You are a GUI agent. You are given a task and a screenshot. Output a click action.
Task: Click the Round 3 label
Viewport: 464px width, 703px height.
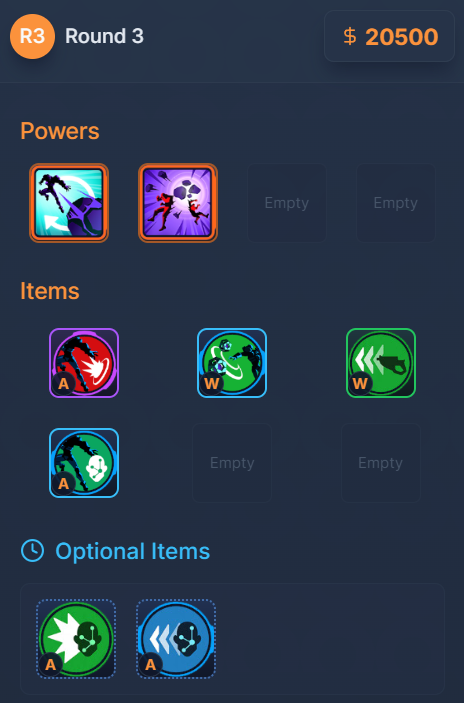point(104,36)
